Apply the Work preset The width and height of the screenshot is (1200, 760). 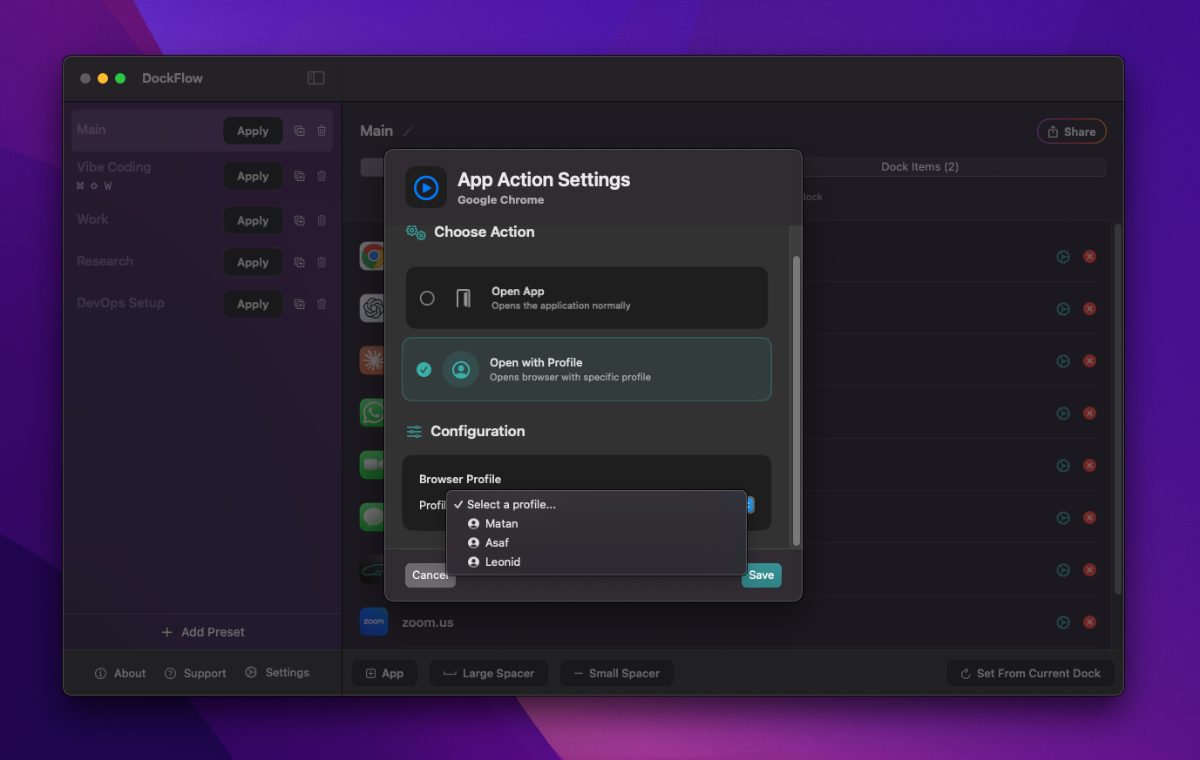coord(253,221)
